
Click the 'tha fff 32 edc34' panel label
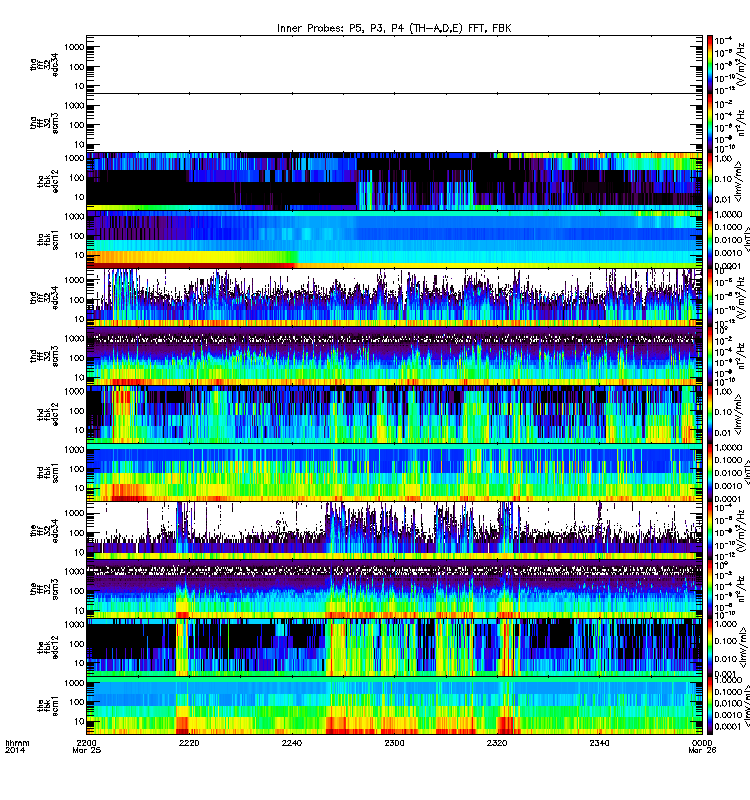coord(44,65)
